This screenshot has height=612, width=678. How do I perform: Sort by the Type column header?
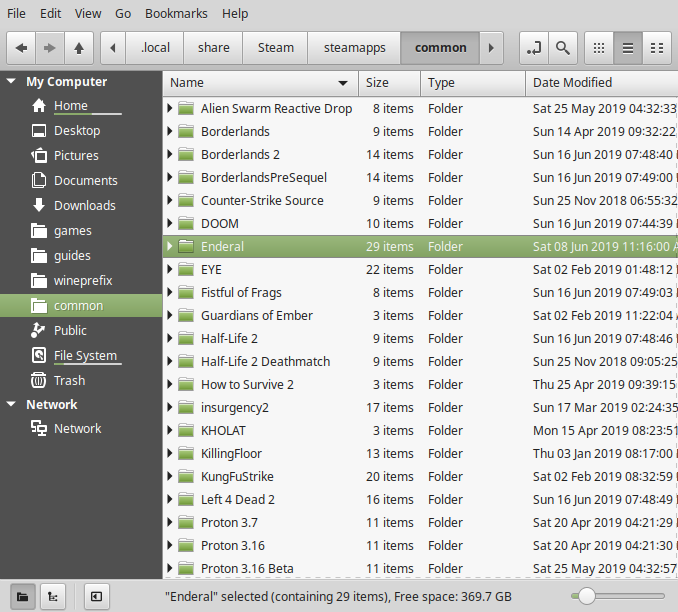[473, 83]
